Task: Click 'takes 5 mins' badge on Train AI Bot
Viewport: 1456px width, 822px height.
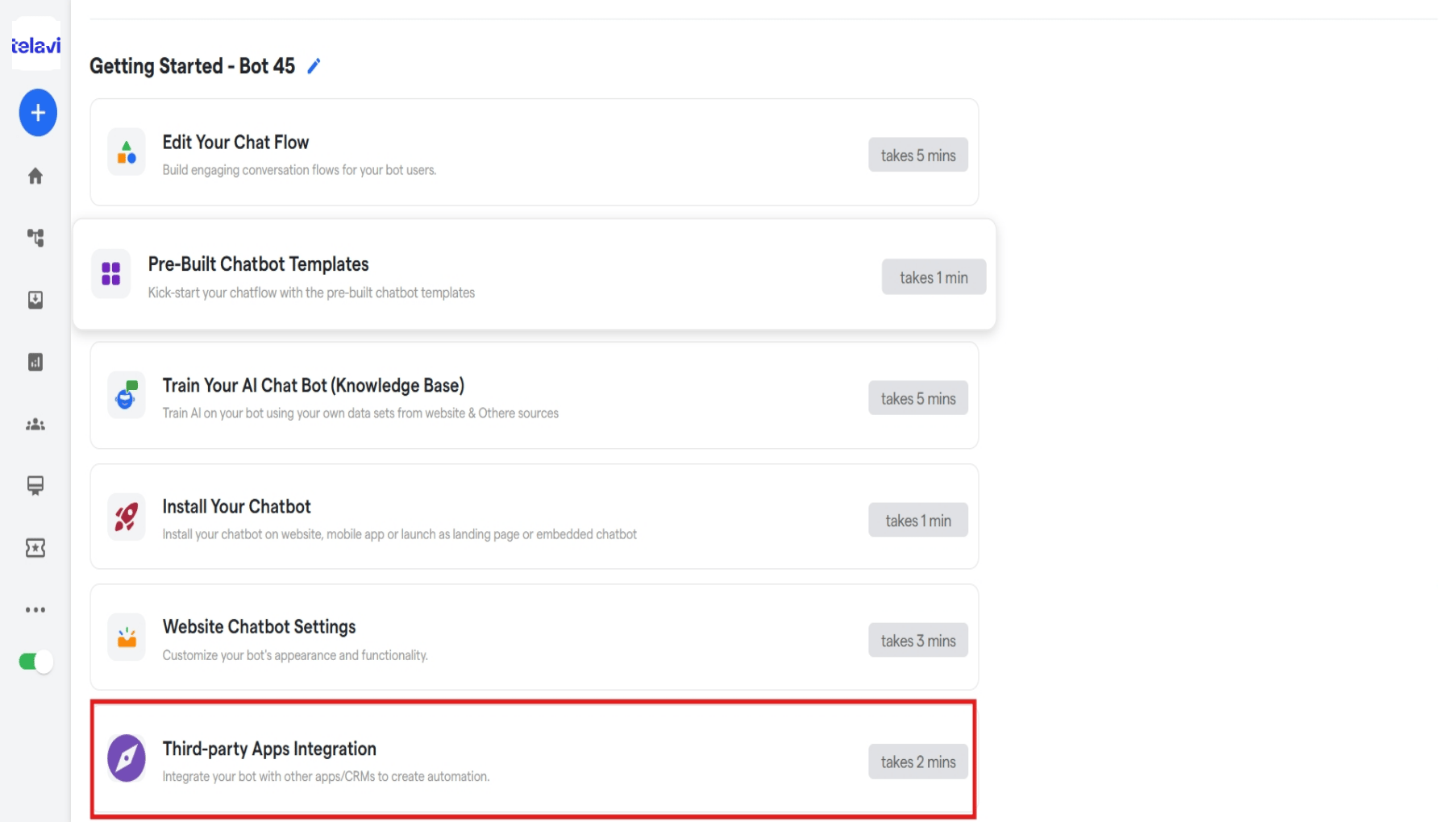Action: 918,399
